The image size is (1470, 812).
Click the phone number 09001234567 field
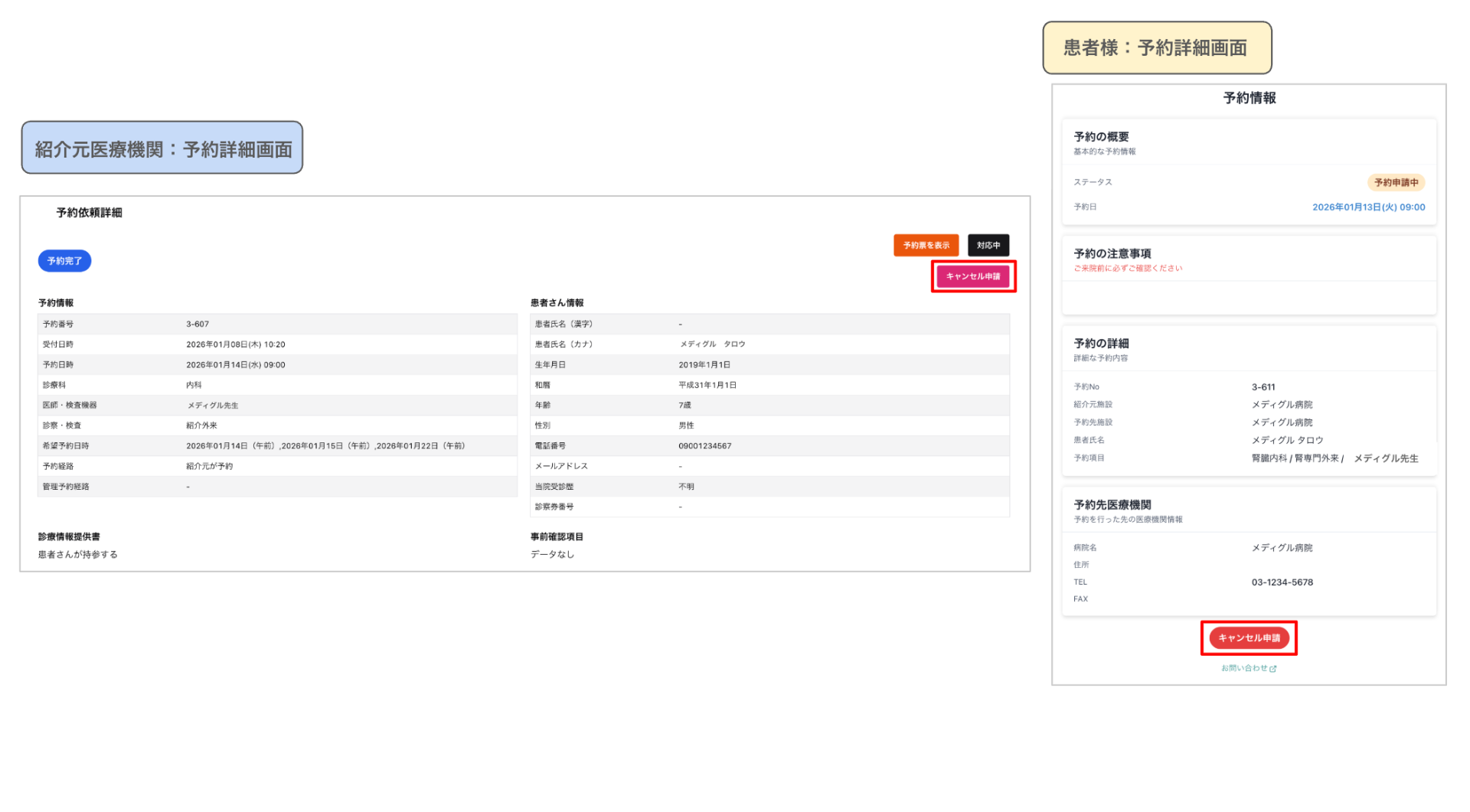(x=705, y=445)
